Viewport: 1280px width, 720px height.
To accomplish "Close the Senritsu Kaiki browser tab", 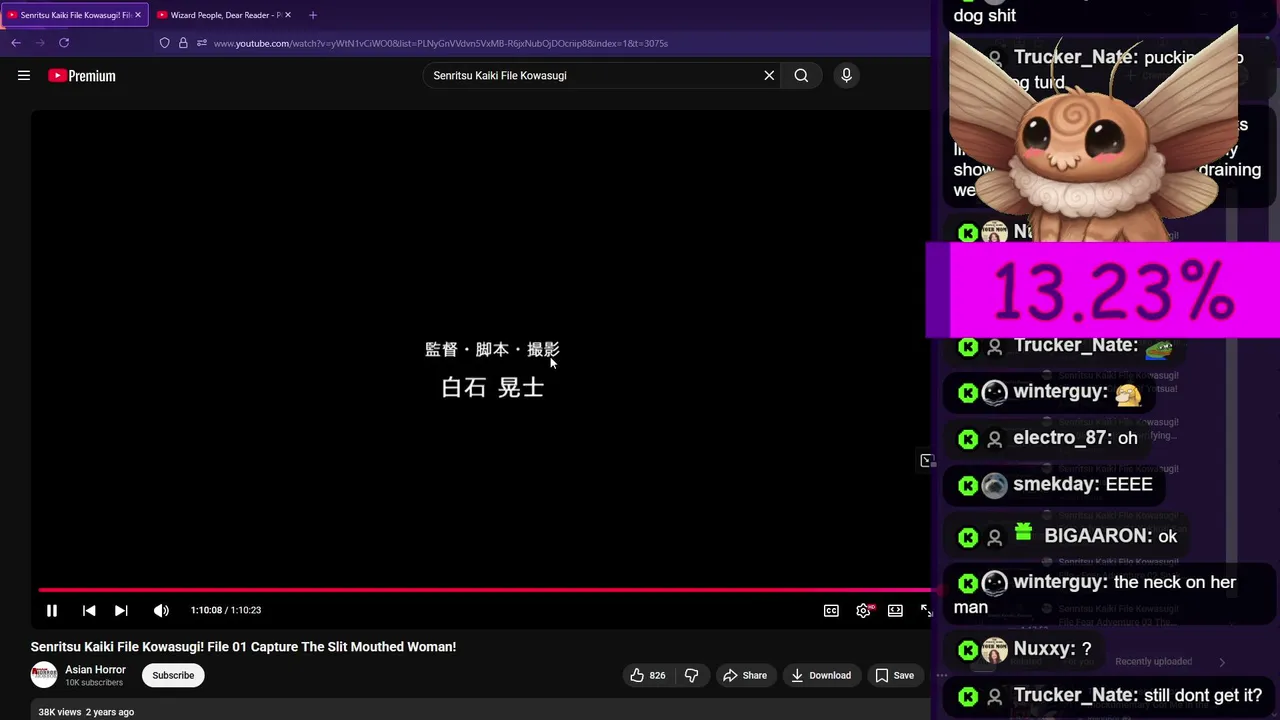I will tap(138, 15).
